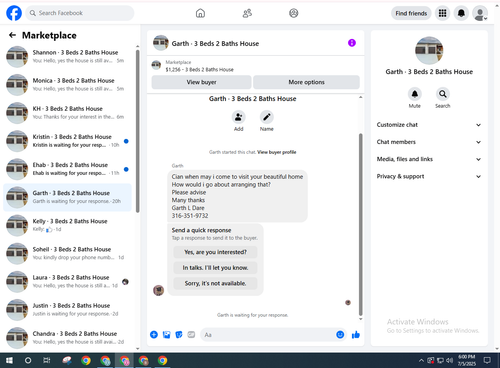Open more actions plus icon in composer

pyautogui.click(x=154, y=335)
